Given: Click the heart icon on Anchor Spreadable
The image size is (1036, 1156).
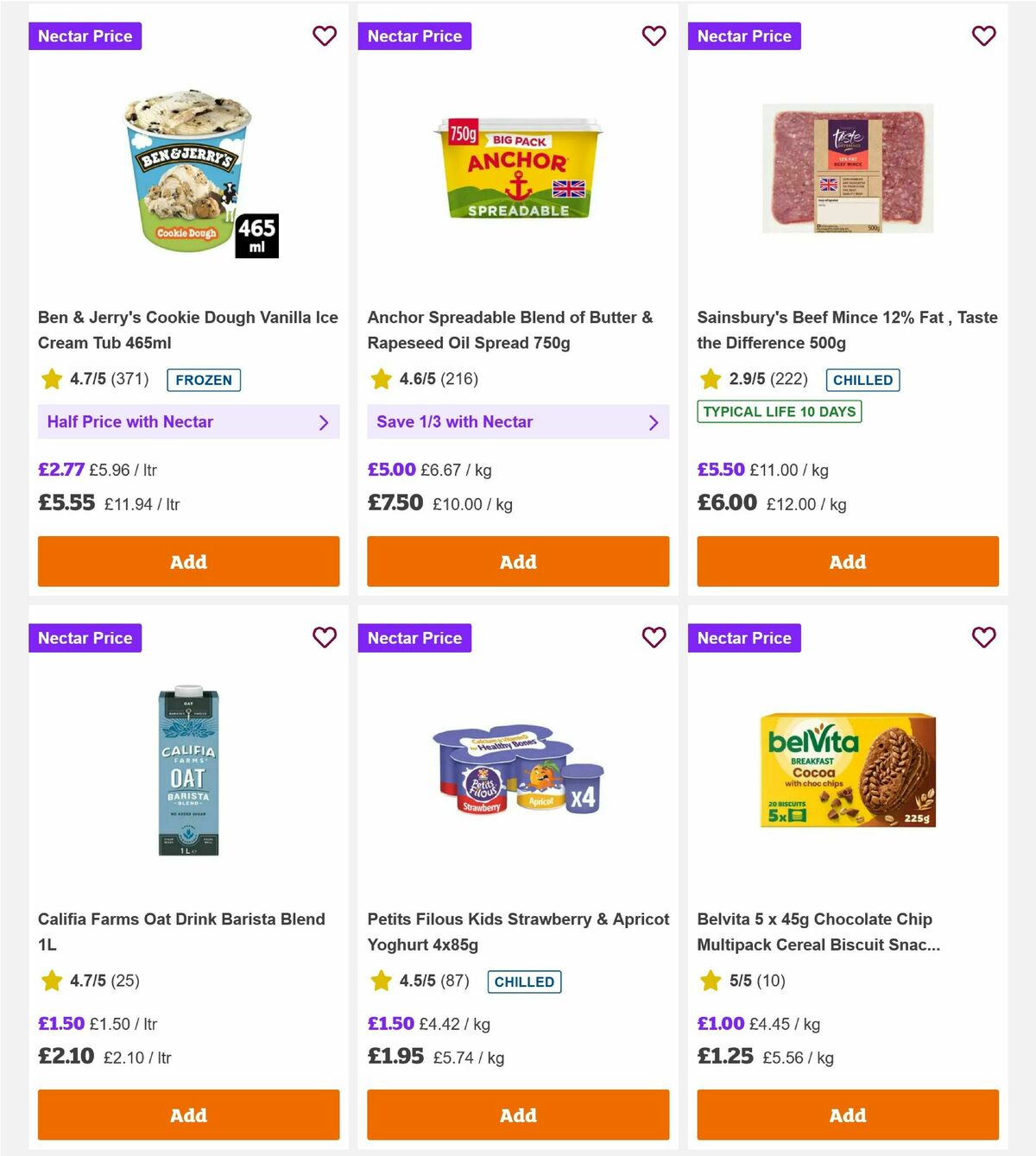Looking at the screenshot, I should coord(654,36).
